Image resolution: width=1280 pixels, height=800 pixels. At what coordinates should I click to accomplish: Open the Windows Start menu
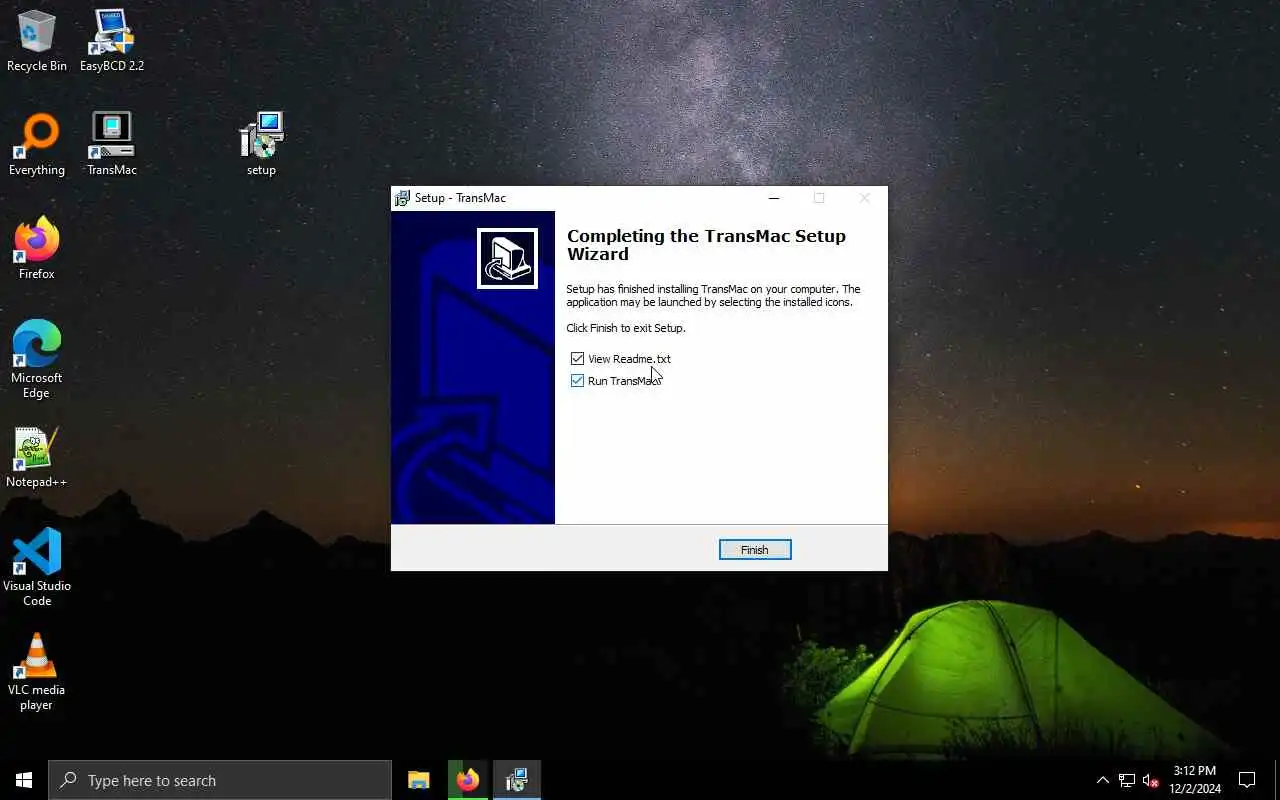tap(24, 780)
